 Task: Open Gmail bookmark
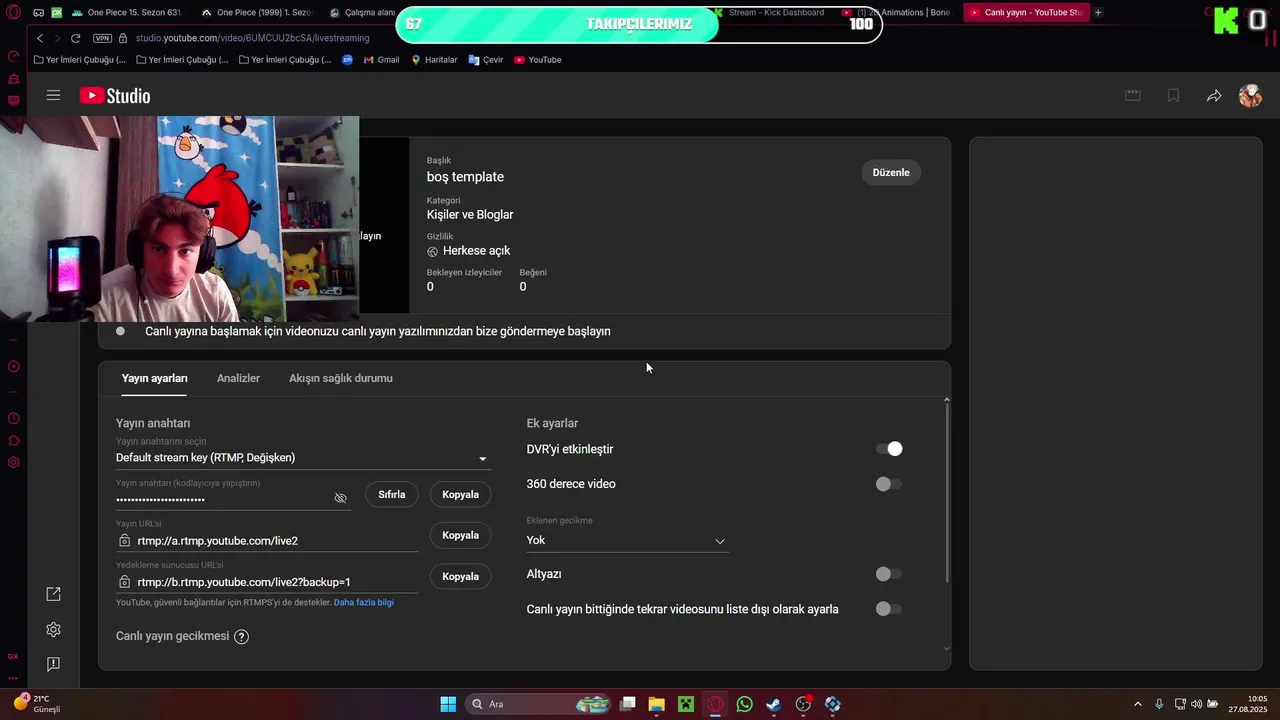(x=379, y=60)
